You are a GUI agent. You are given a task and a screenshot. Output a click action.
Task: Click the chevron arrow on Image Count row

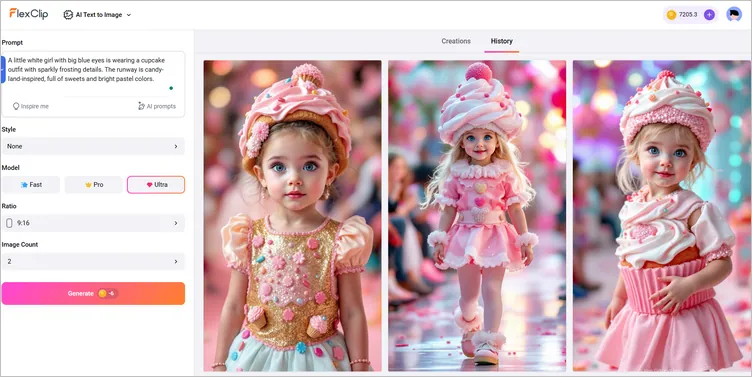(x=176, y=261)
